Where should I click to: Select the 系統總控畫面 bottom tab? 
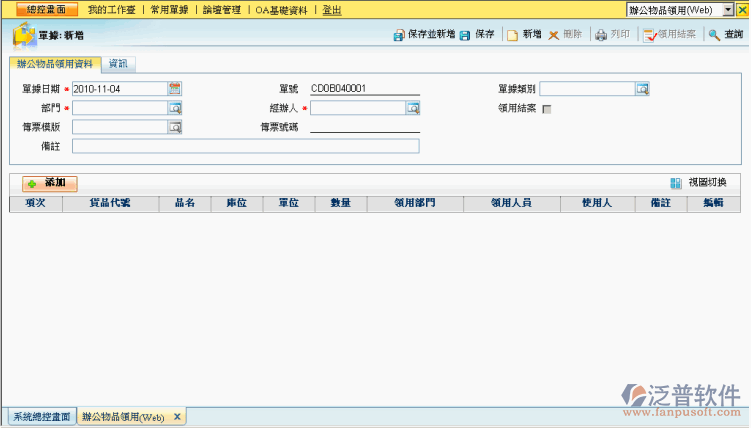point(39,417)
